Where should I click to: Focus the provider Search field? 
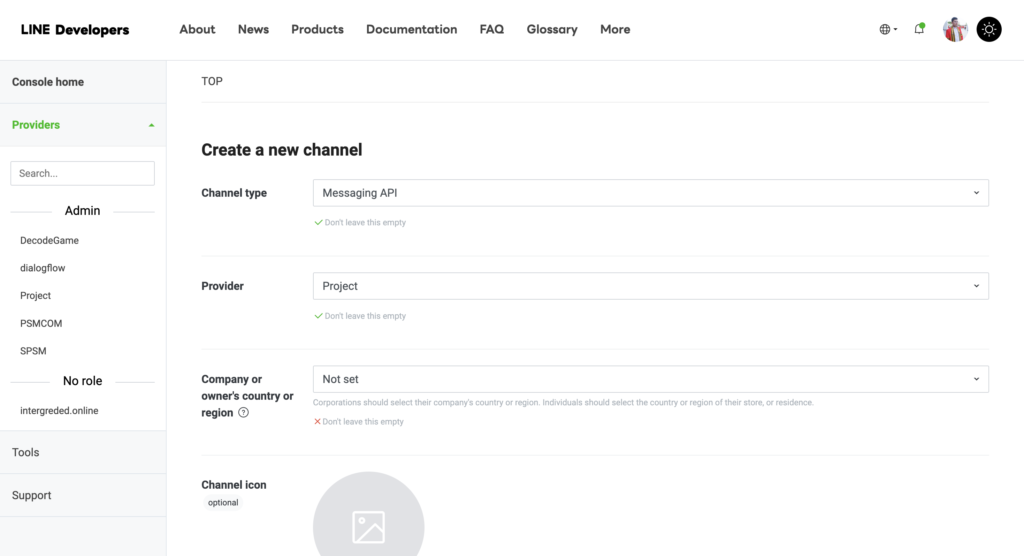click(x=82, y=173)
